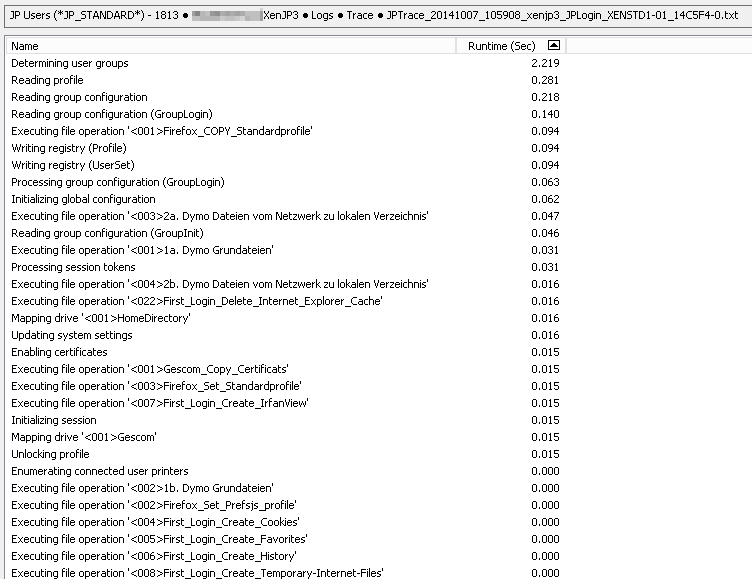Select 'Enumerating connected user printers' row
Image resolution: width=752 pixels, height=579 pixels.
[x=99, y=471]
